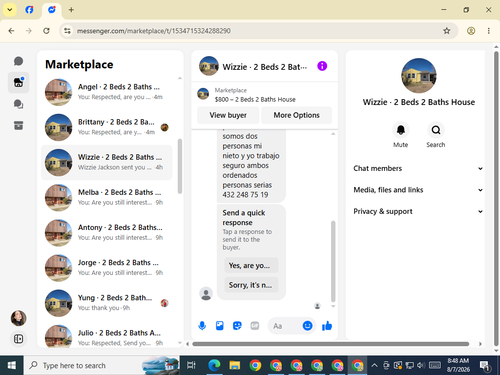Screen dimensions: 500x375
Task: Click the large house profile picture
Action: (x=419, y=76)
